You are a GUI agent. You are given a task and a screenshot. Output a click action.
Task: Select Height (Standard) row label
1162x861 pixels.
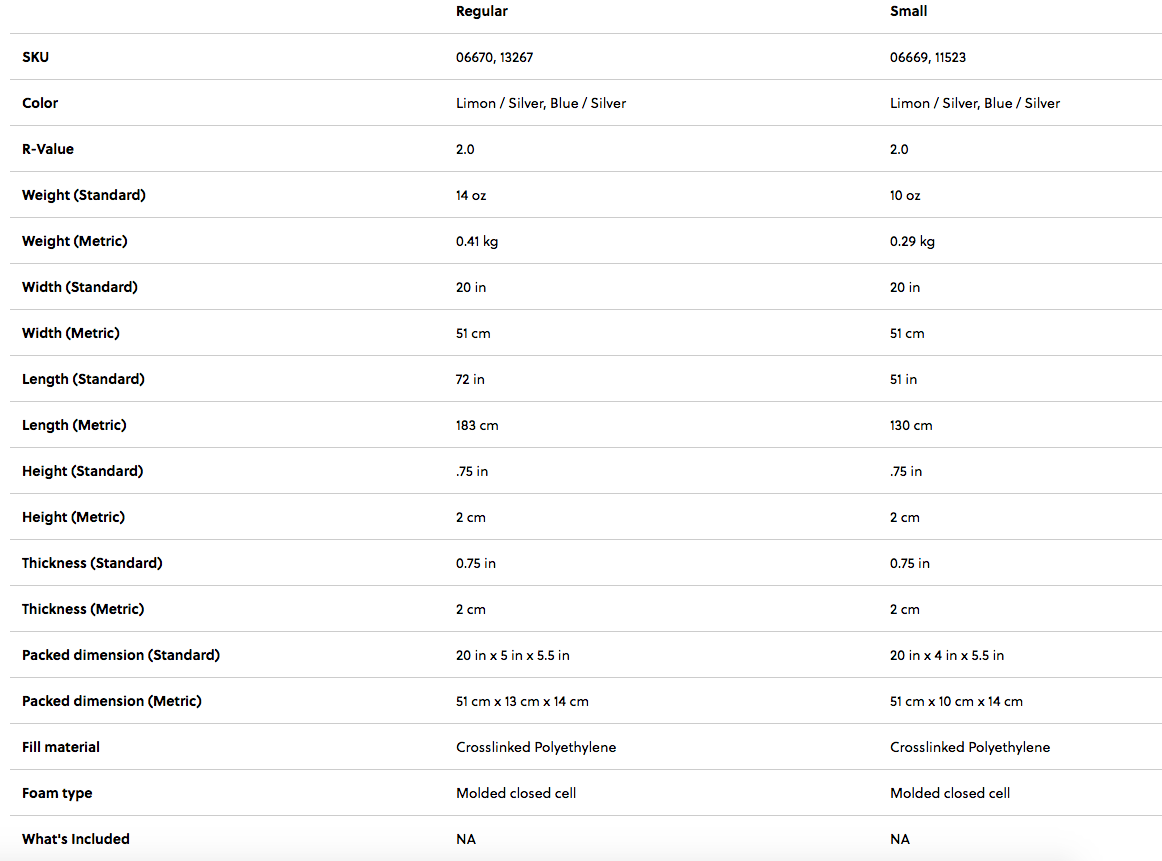82,471
